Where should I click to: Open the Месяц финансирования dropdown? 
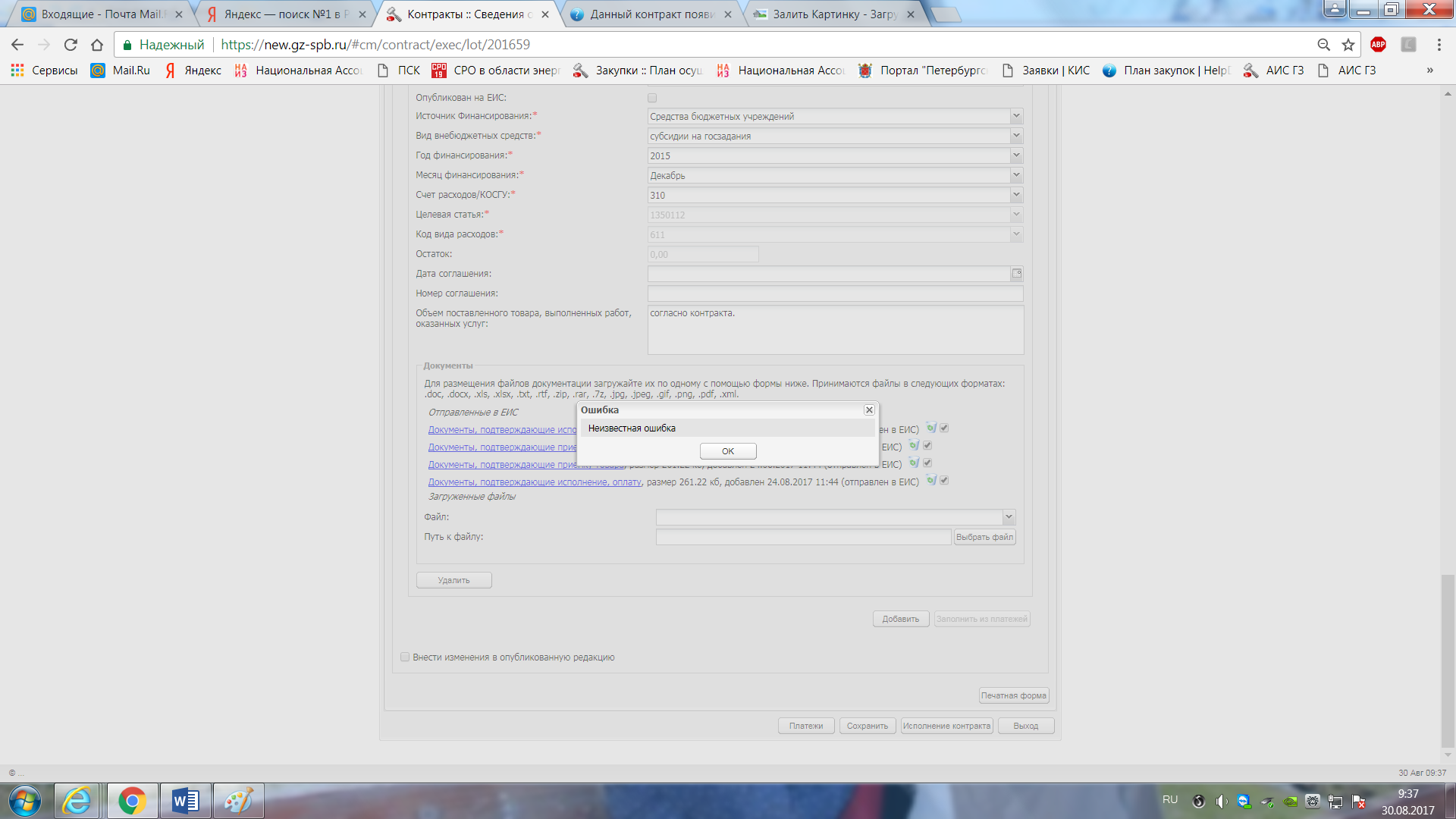[1016, 175]
